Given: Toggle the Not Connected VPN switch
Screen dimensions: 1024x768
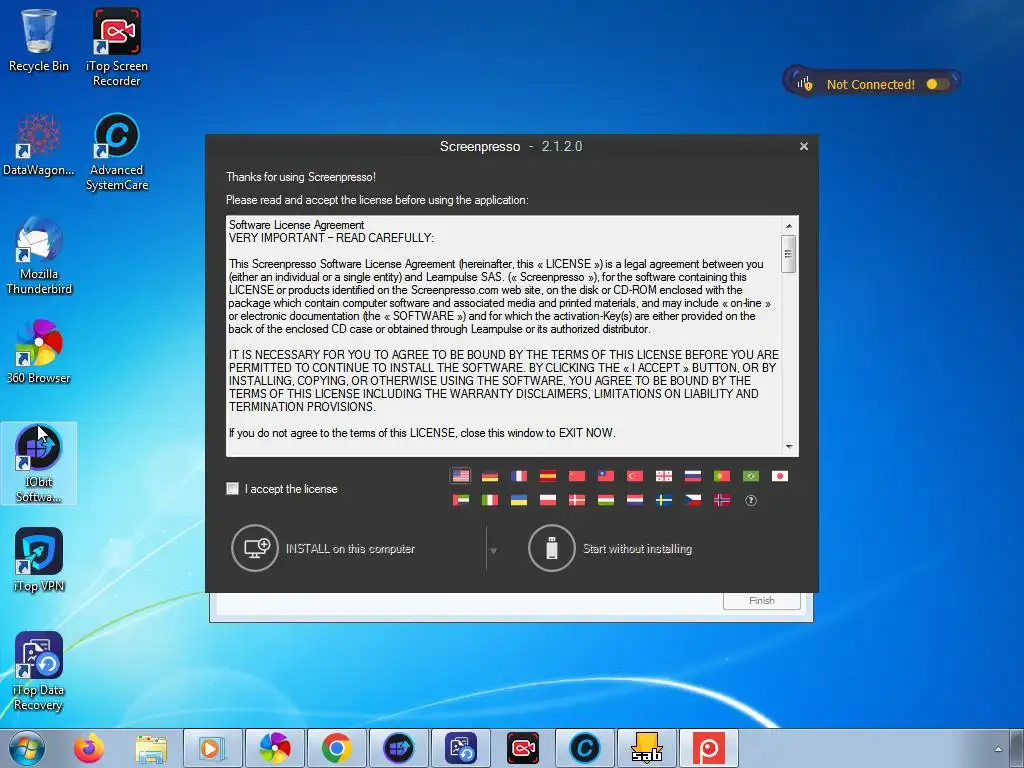Looking at the screenshot, I should click(937, 84).
